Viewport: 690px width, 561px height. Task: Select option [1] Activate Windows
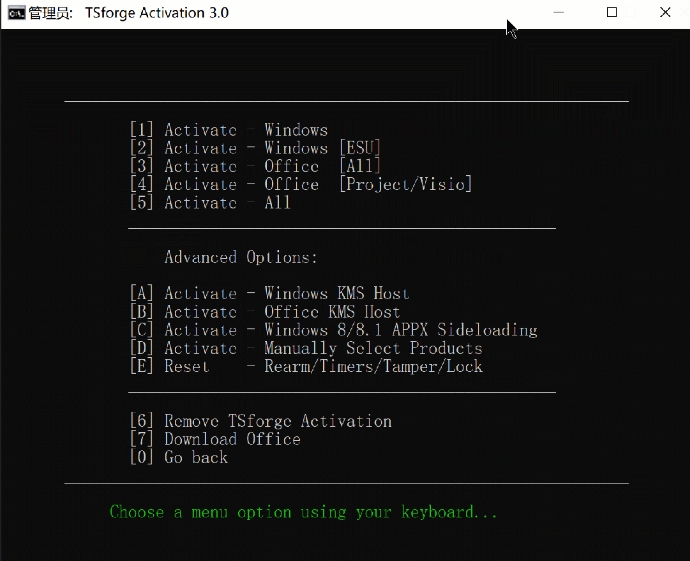point(228,130)
